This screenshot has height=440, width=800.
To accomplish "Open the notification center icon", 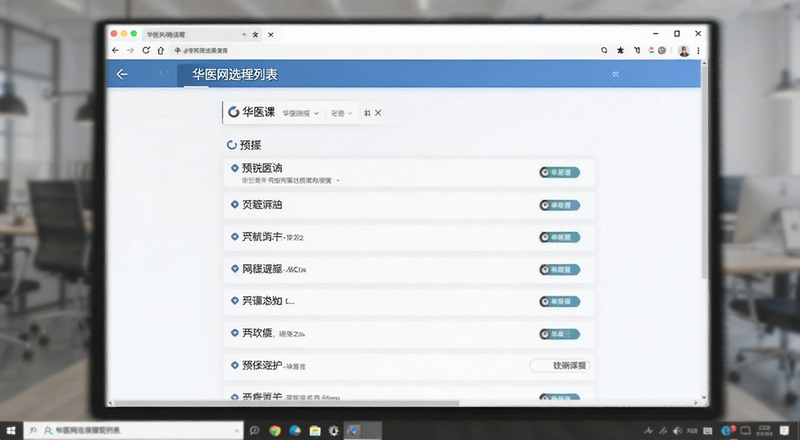I will pos(784,431).
